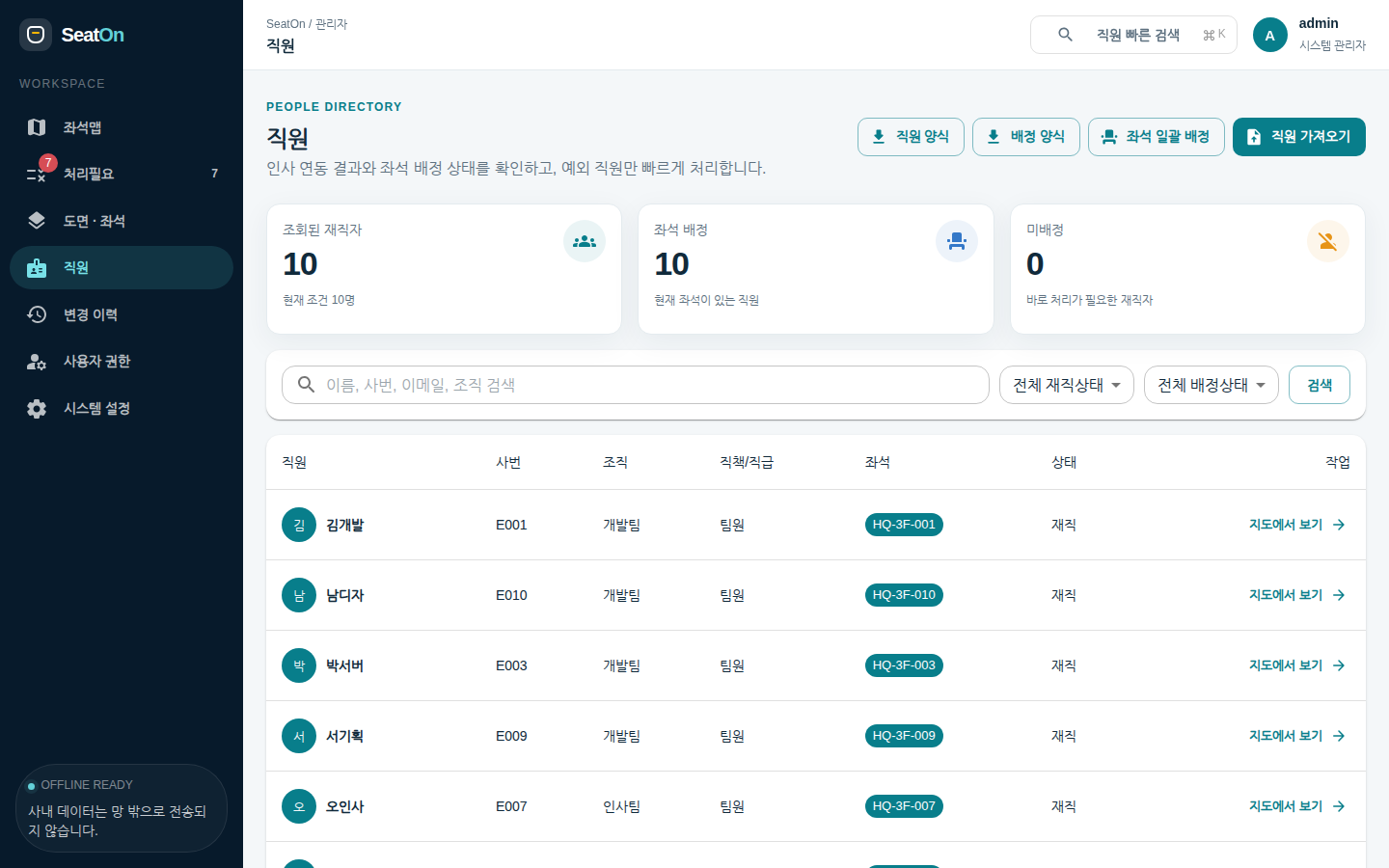This screenshot has height=868, width=1389.
Task: Focus the 이름, 사번, 이메일, 조직 검색 field
Action: [636, 385]
